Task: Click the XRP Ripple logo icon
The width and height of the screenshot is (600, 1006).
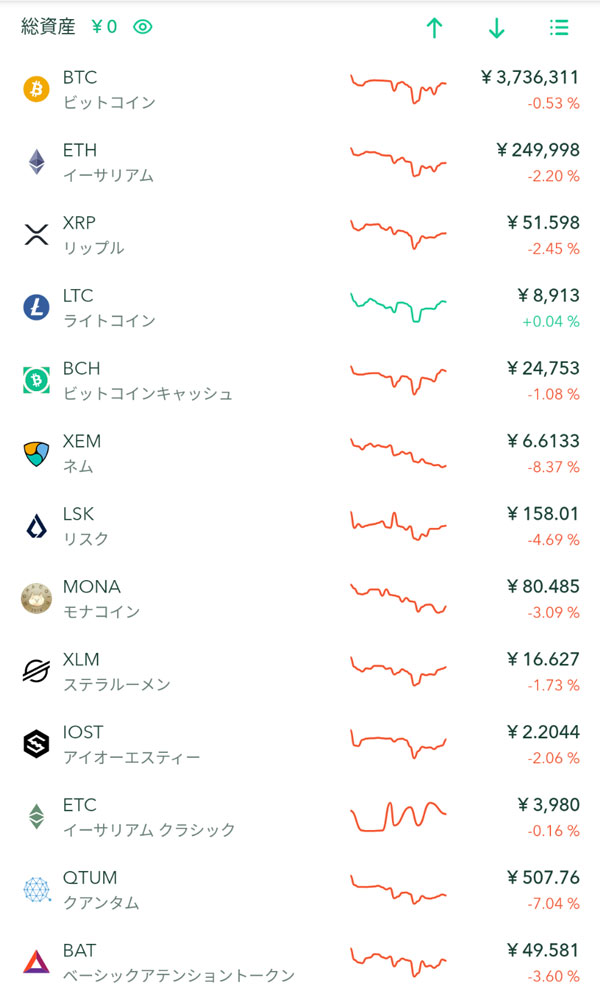Action: click(x=36, y=235)
